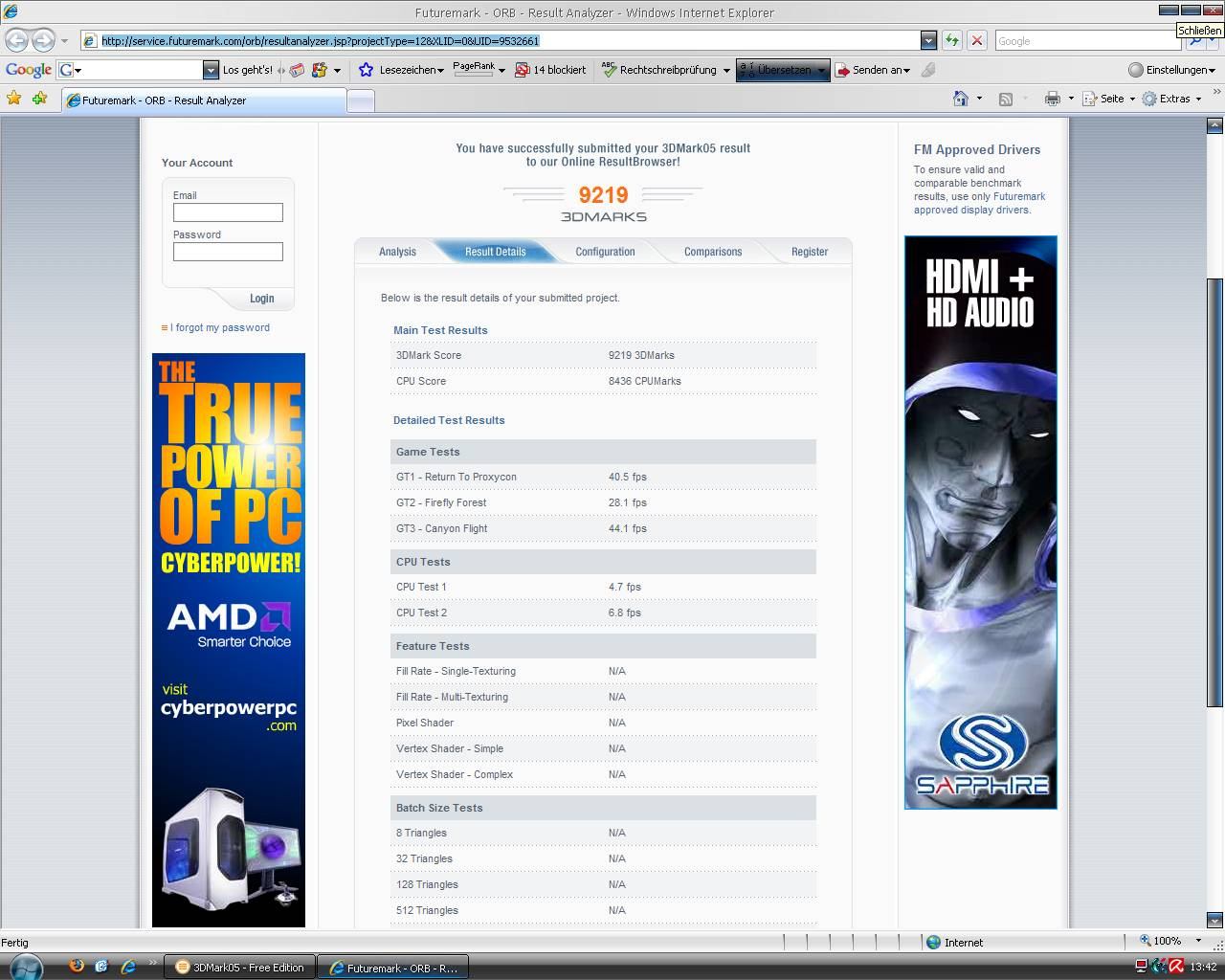Image resolution: width=1225 pixels, height=980 pixels.
Task: Click the GT2 - Firefly Forest row
Action: click(x=603, y=502)
